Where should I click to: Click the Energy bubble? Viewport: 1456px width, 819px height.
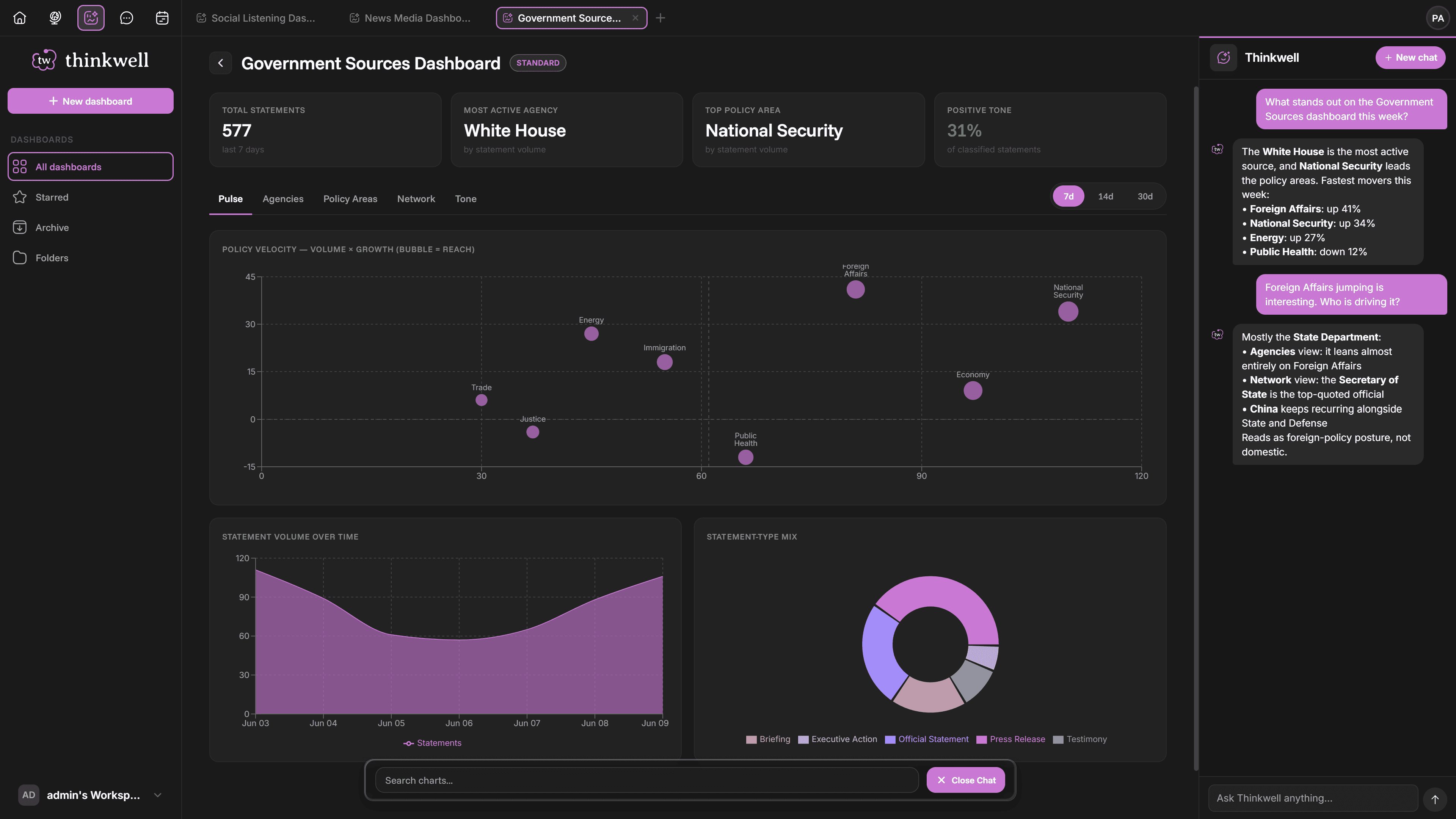[x=591, y=334]
